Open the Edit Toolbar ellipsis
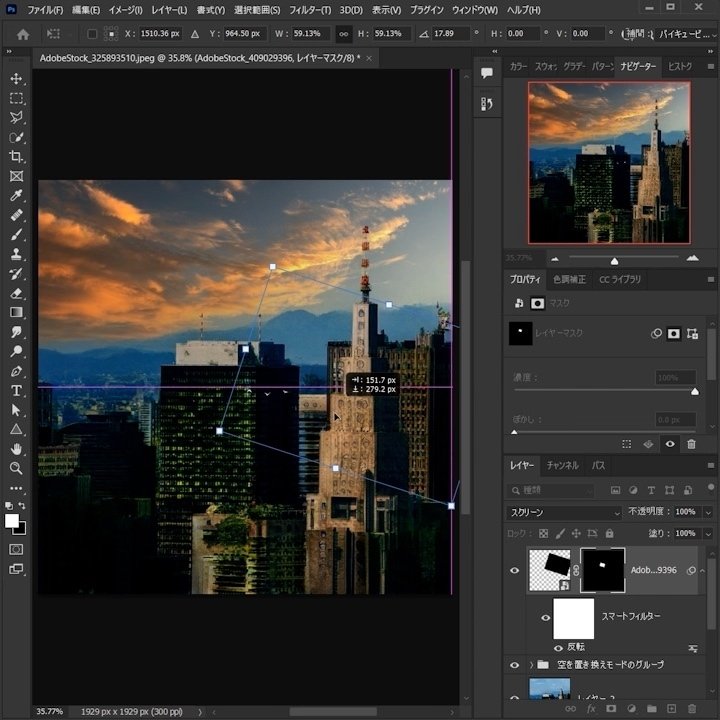The image size is (720, 720). (16, 488)
